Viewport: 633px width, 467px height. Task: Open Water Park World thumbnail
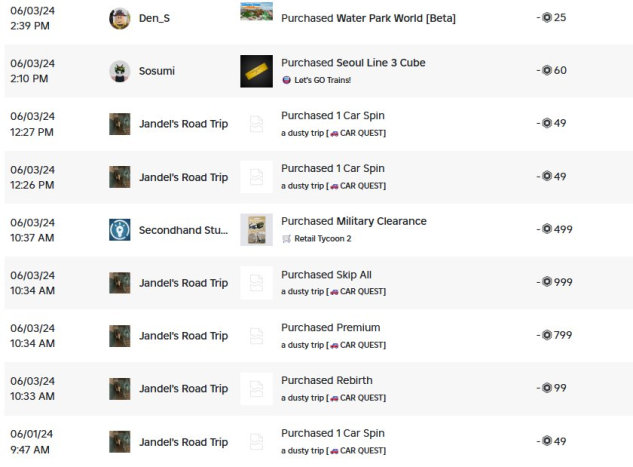coord(257,12)
